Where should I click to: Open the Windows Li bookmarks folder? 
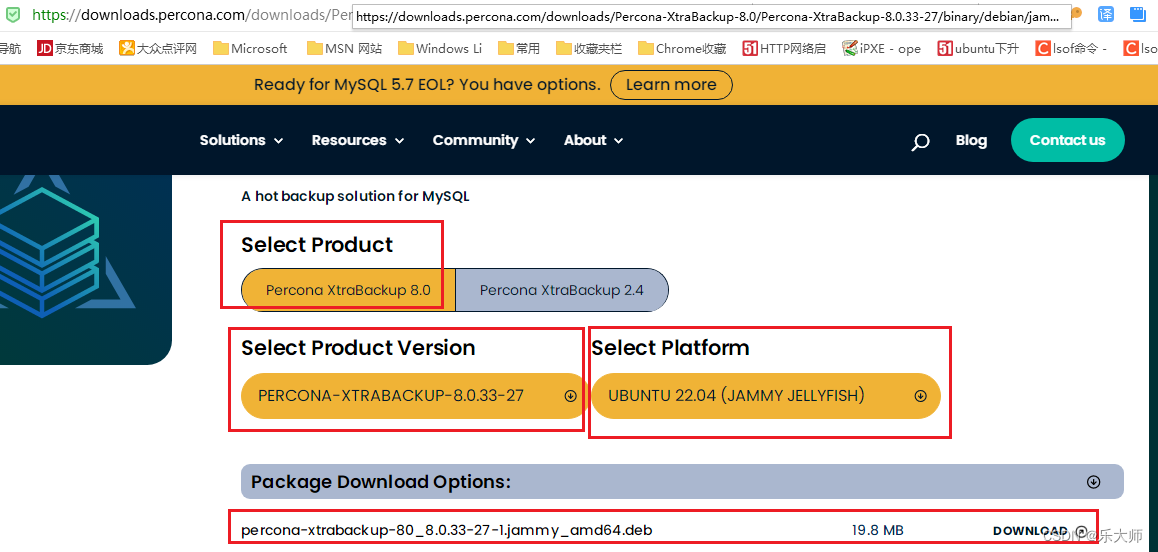[x=439, y=49]
